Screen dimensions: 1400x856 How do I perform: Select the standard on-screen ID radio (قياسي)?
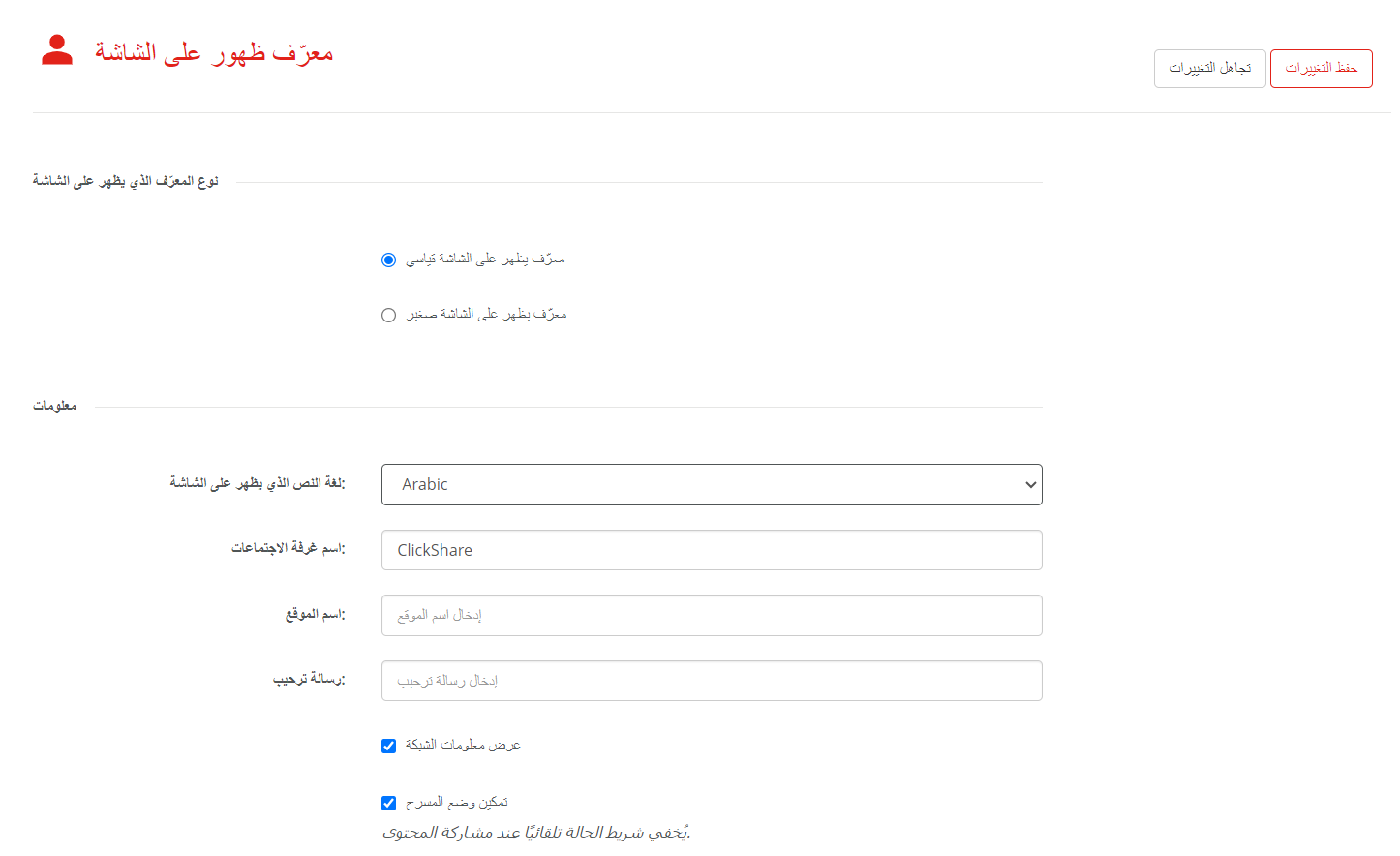[388, 260]
